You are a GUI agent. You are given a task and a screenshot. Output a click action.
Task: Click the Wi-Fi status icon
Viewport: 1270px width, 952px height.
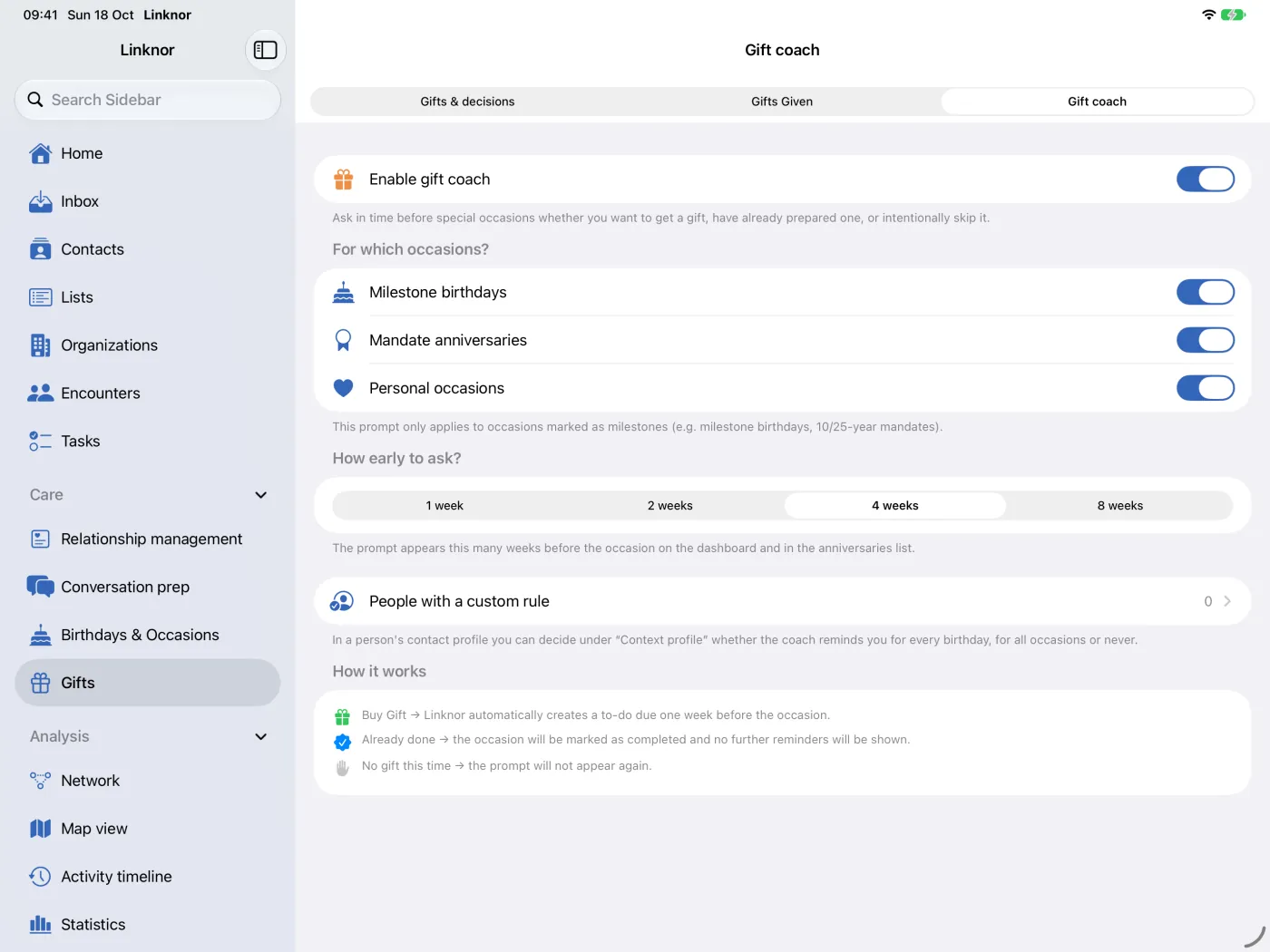pos(1208,15)
